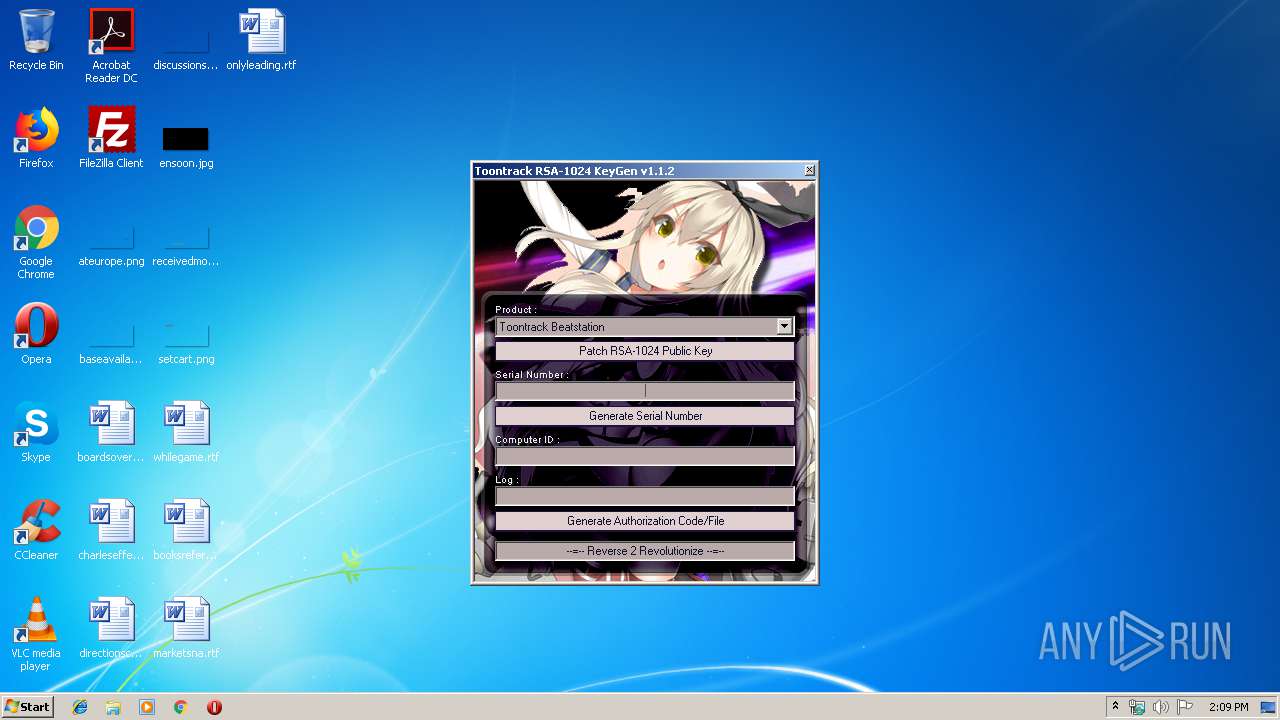Viewport: 1280px width, 720px height.
Task: Click Generate Serial Number button
Action: point(645,416)
